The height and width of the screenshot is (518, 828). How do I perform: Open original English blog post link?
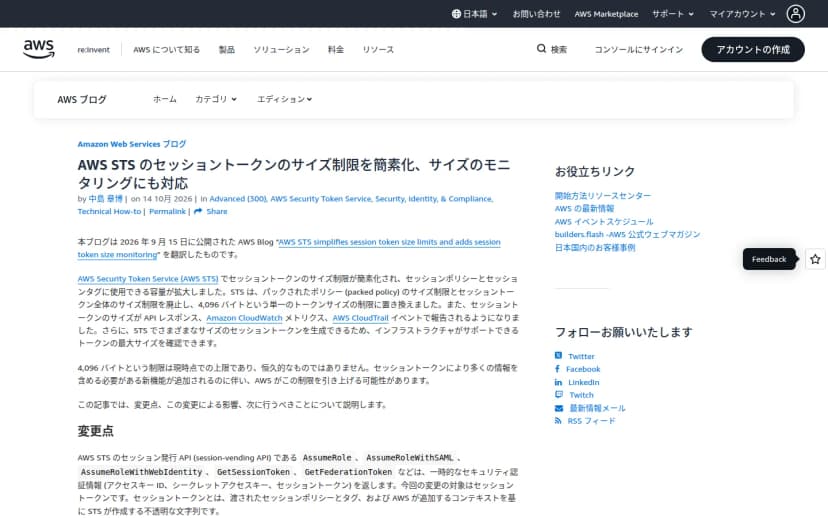pos(389,242)
